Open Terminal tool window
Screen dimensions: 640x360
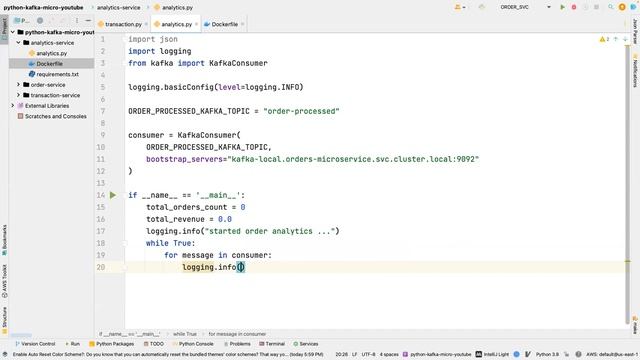point(272,344)
